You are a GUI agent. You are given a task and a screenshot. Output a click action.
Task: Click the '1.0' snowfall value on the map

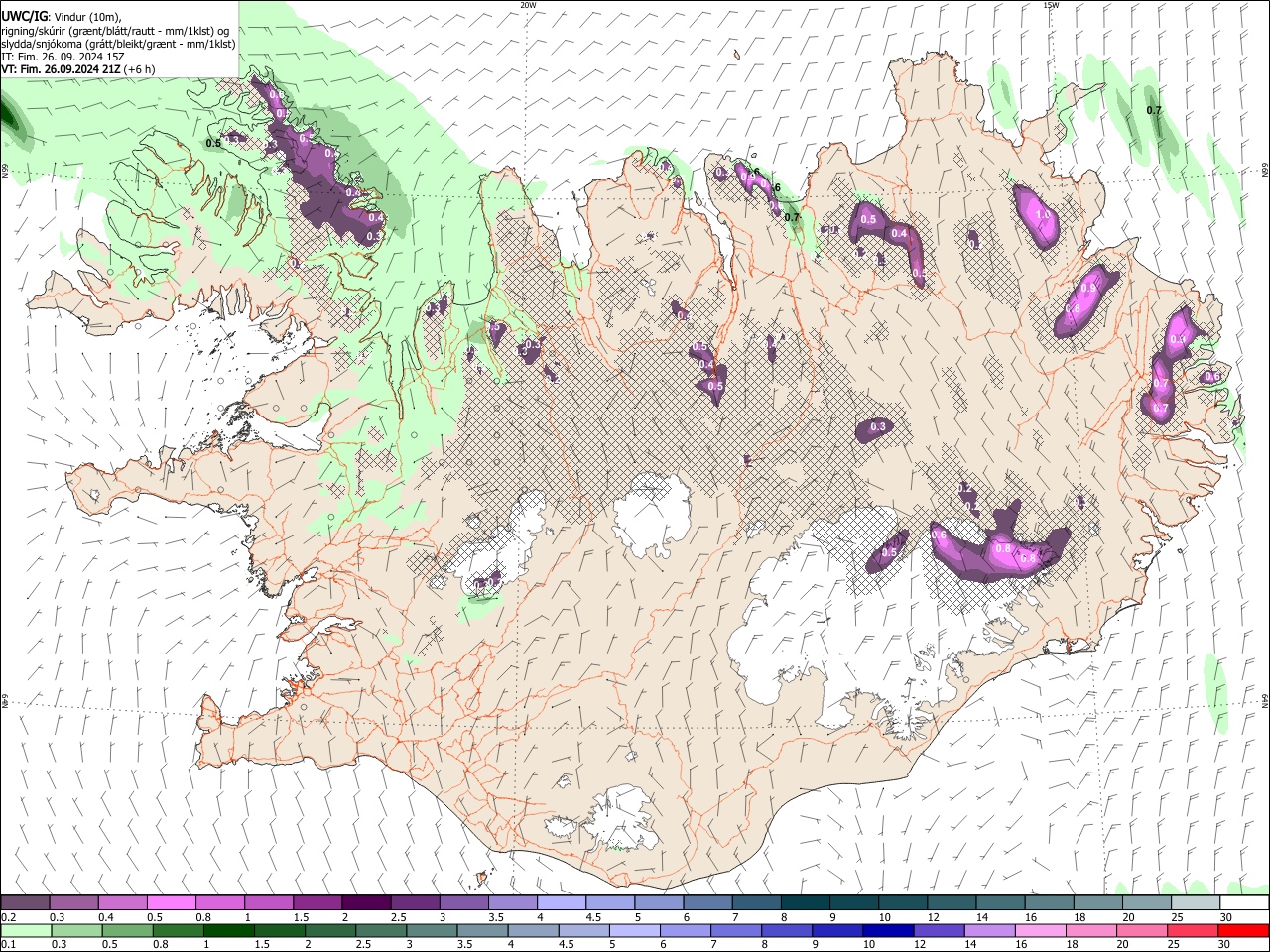1043,215
